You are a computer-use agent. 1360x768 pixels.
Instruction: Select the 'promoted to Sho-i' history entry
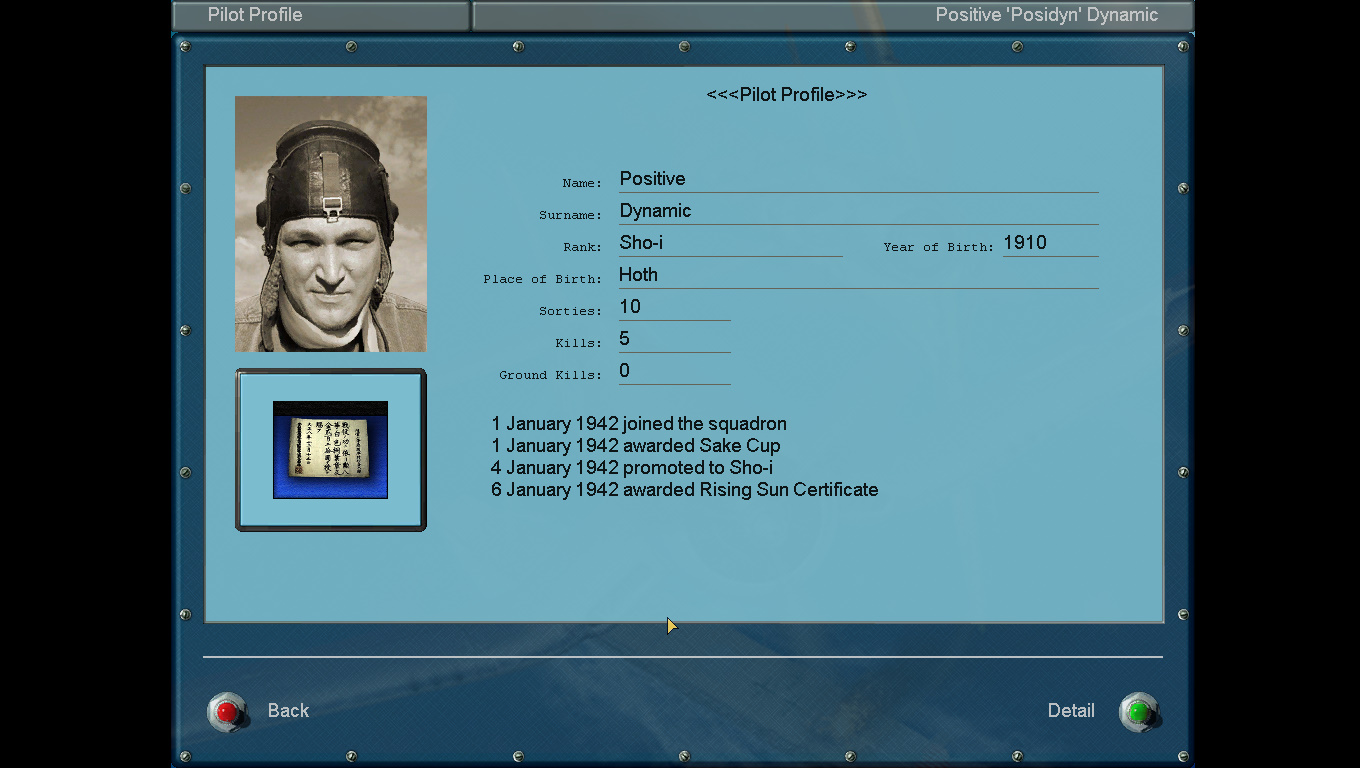pyautogui.click(x=632, y=468)
